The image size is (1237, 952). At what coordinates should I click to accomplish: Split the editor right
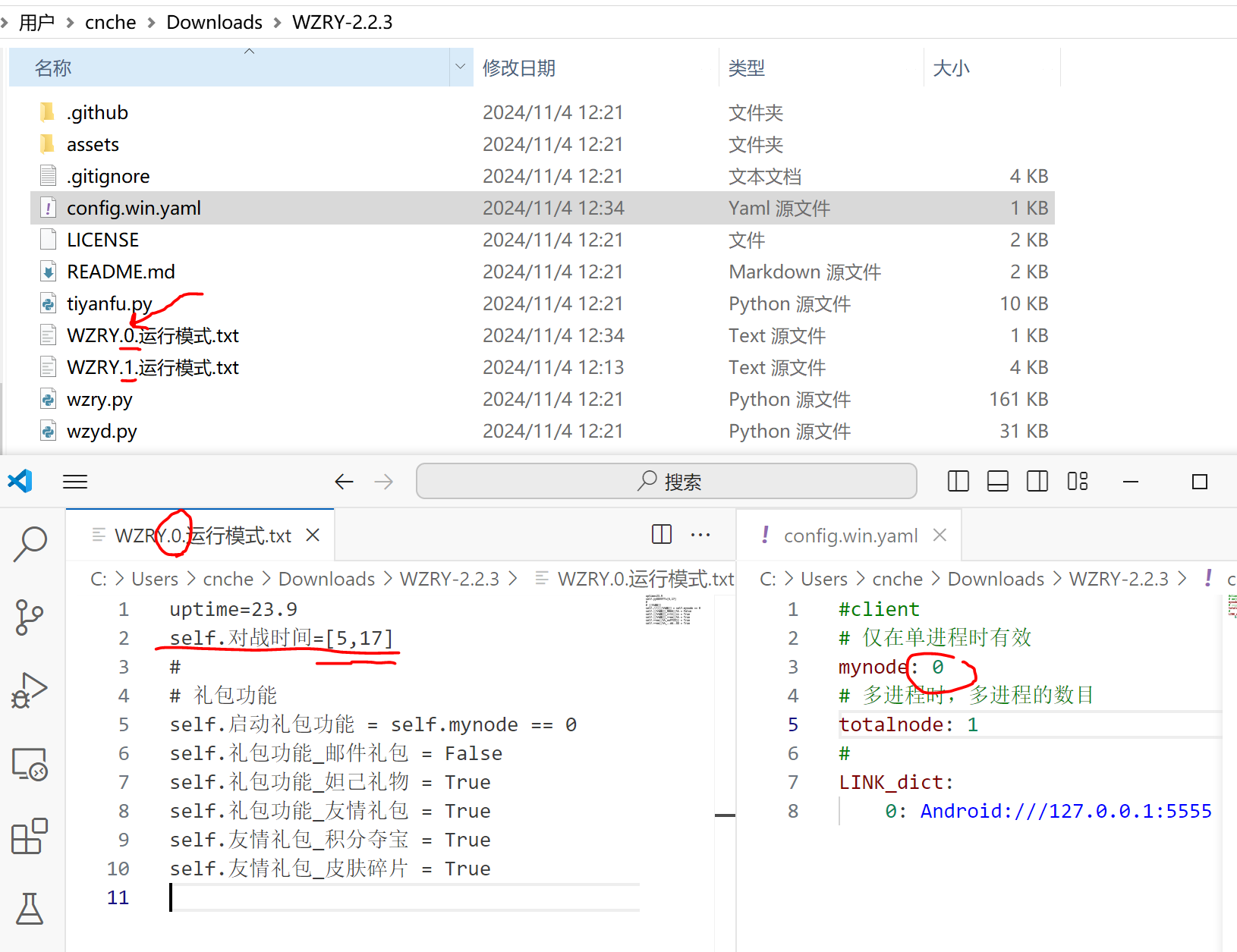[x=662, y=535]
